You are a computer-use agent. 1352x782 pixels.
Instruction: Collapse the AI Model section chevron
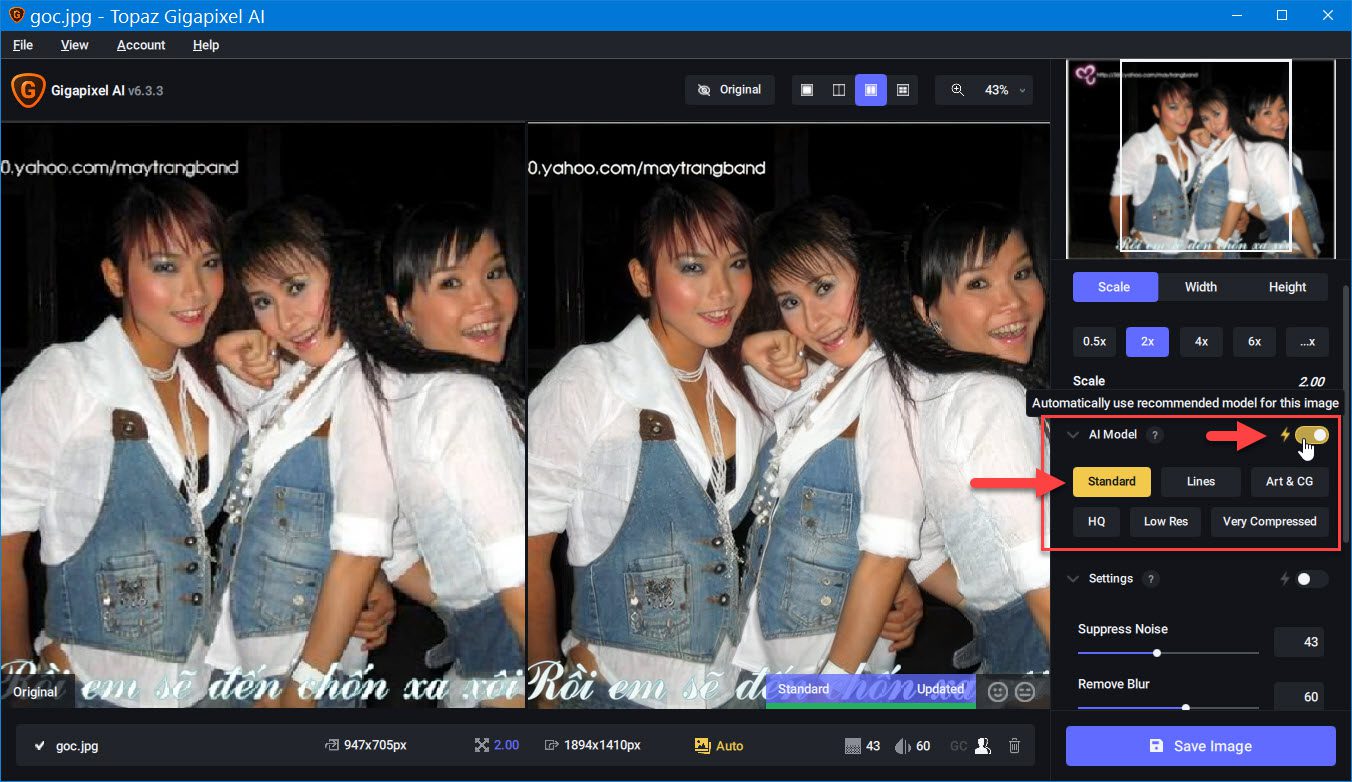pyautogui.click(x=1073, y=435)
